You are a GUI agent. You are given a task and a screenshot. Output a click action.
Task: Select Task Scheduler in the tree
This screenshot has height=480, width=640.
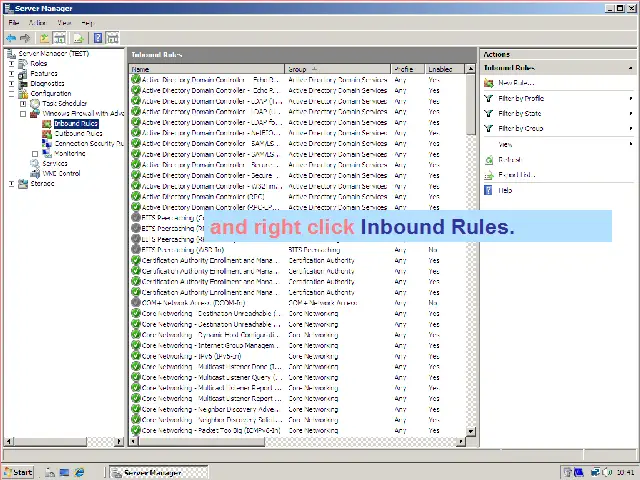(x=64, y=103)
